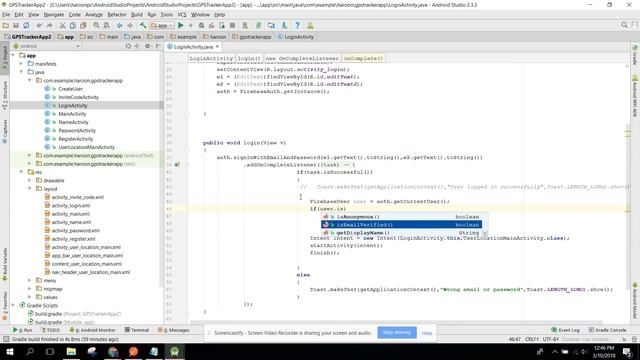640x360 pixels.
Task: Expand the manifests folder node
Action: coord(21,64)
